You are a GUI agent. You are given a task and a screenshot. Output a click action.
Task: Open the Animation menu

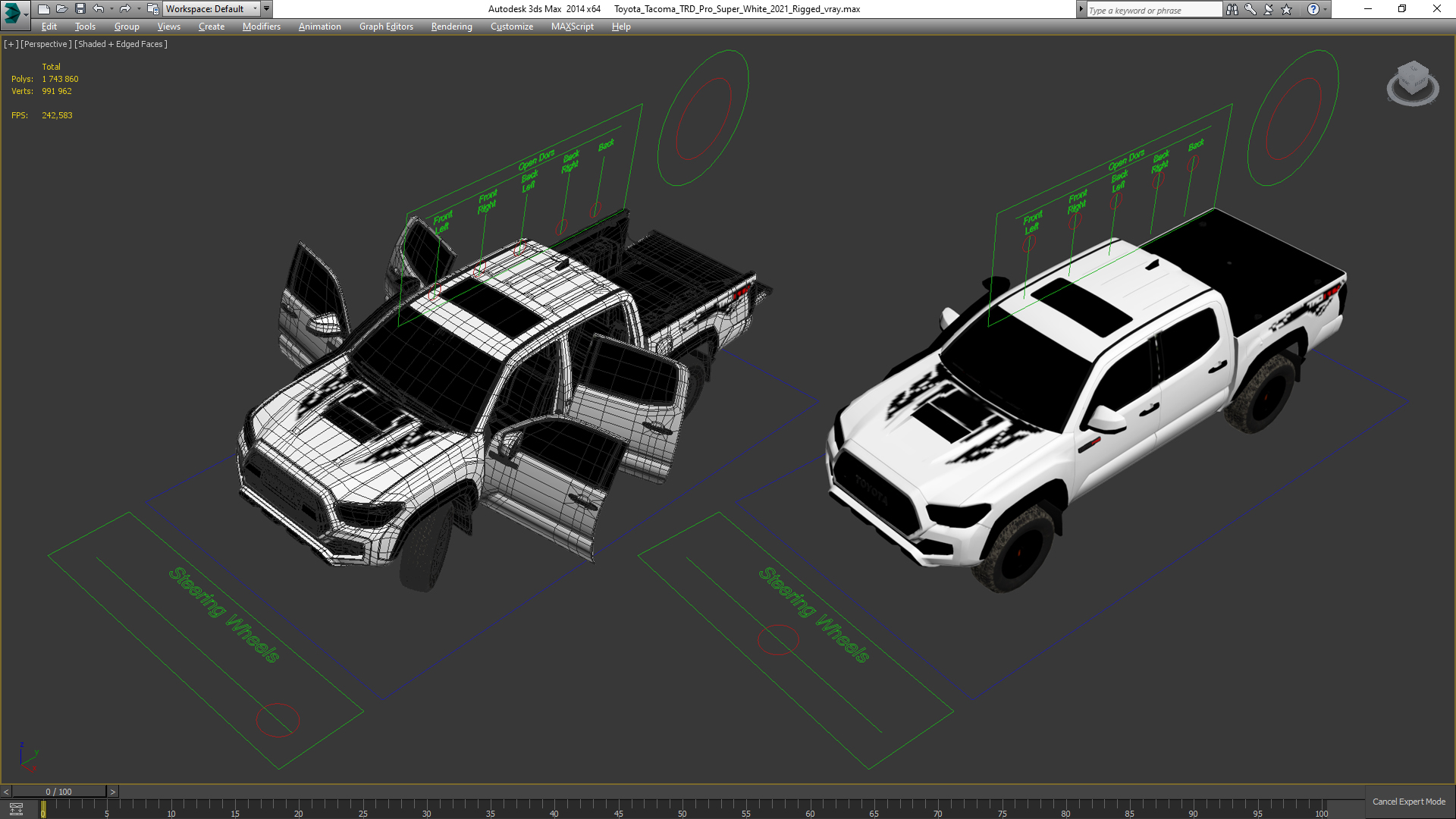tap(319, 27)
